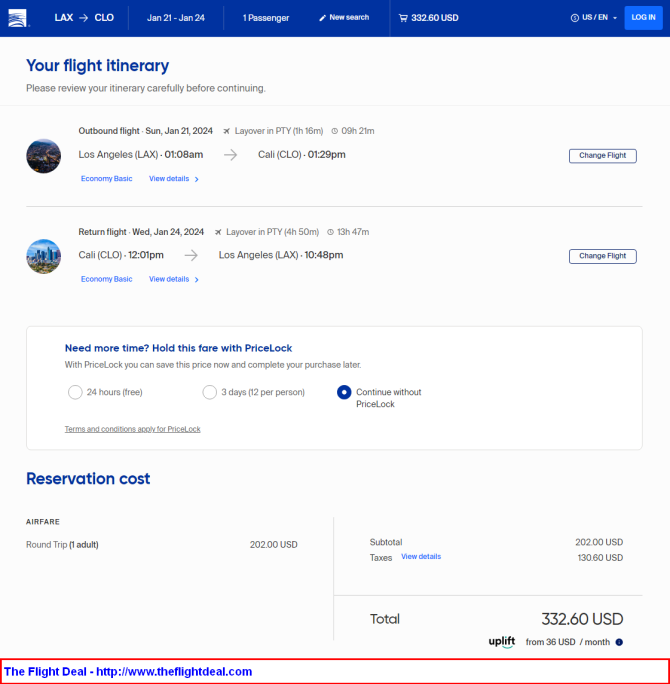The height and width of the screenshot is (684, 670).
Task: Click the pencil icon beside New search
Action: click(322, 18)
